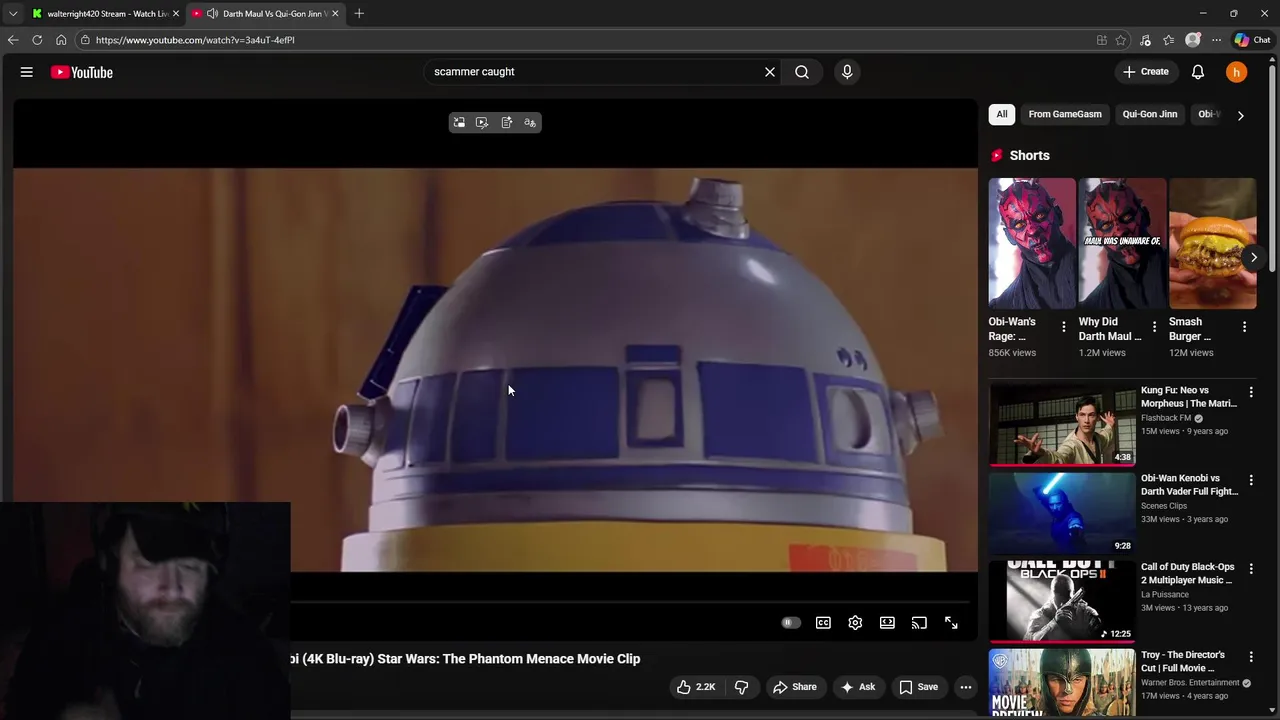Viewport: 1280px width, 720px height.
Task: Select the 'All' filter chip
Action: 1002,114
